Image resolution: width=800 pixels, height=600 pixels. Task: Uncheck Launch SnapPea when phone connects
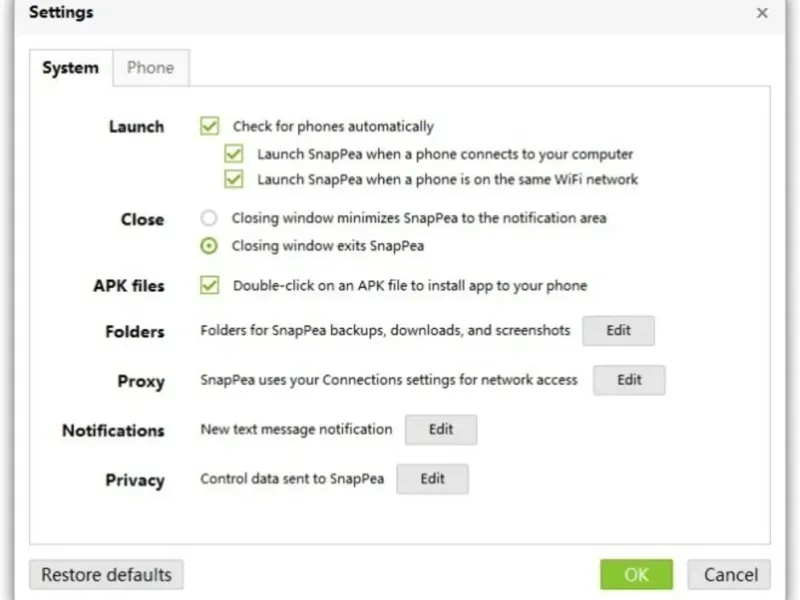[234, 154]
